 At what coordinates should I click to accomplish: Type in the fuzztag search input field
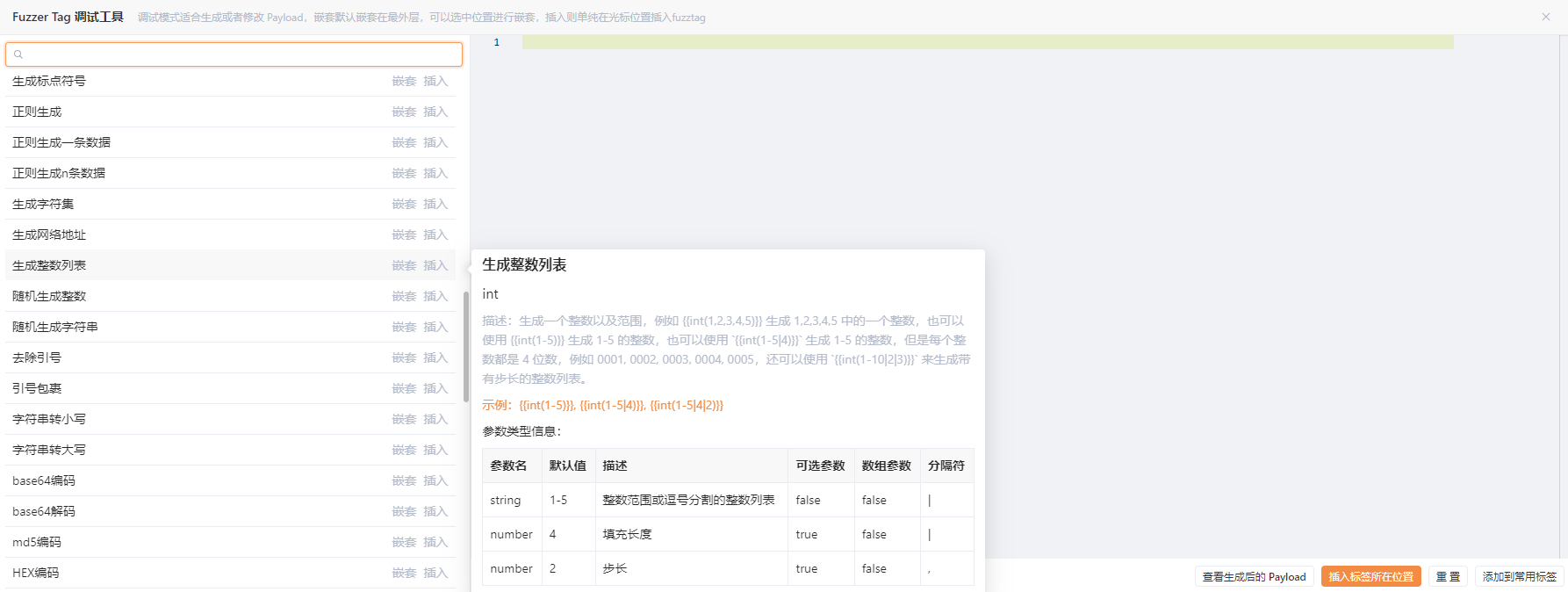(x=237, y=54)
